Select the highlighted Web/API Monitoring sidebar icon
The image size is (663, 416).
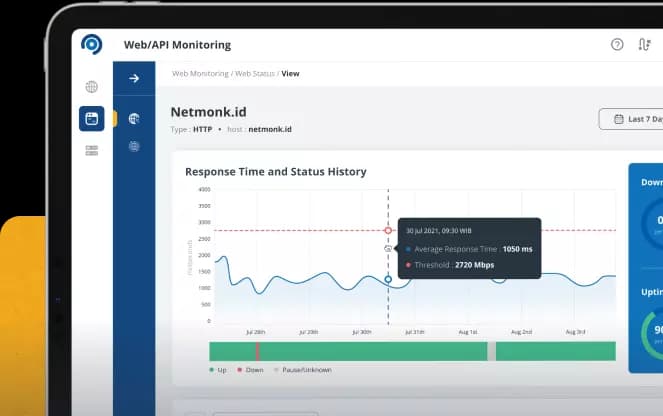pos(92,119)
